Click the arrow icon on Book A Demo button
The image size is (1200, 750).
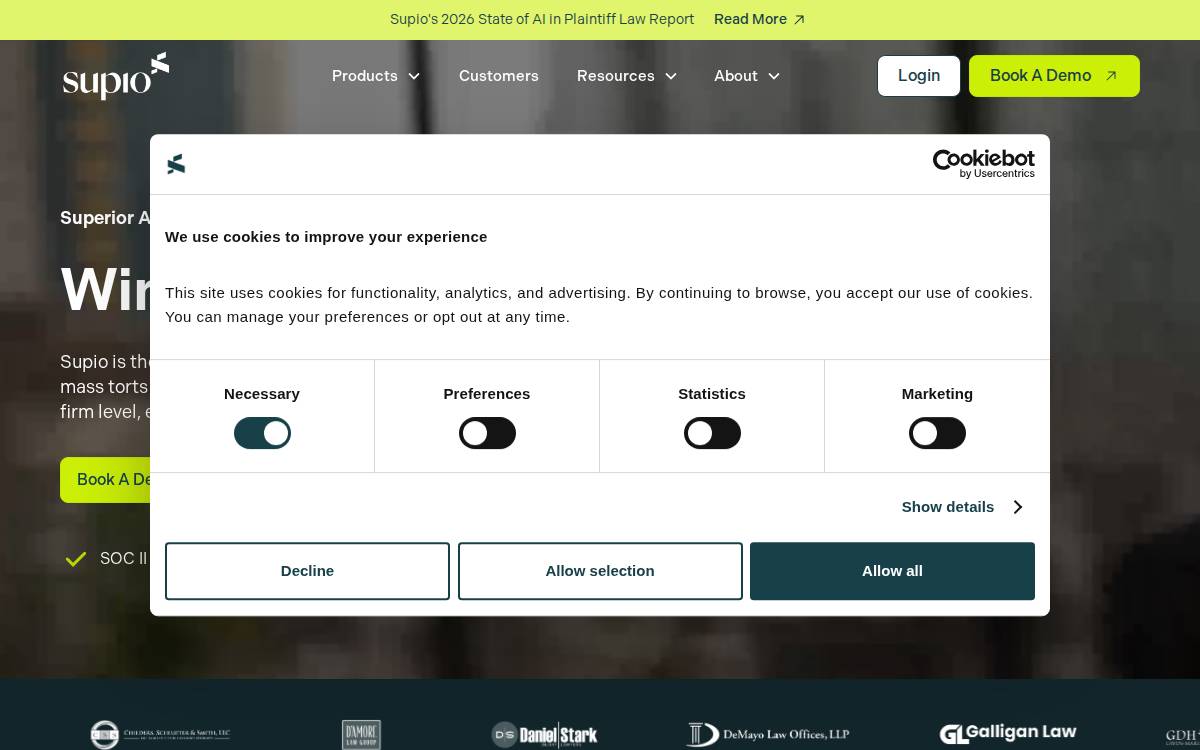(x=1110, y=76)
